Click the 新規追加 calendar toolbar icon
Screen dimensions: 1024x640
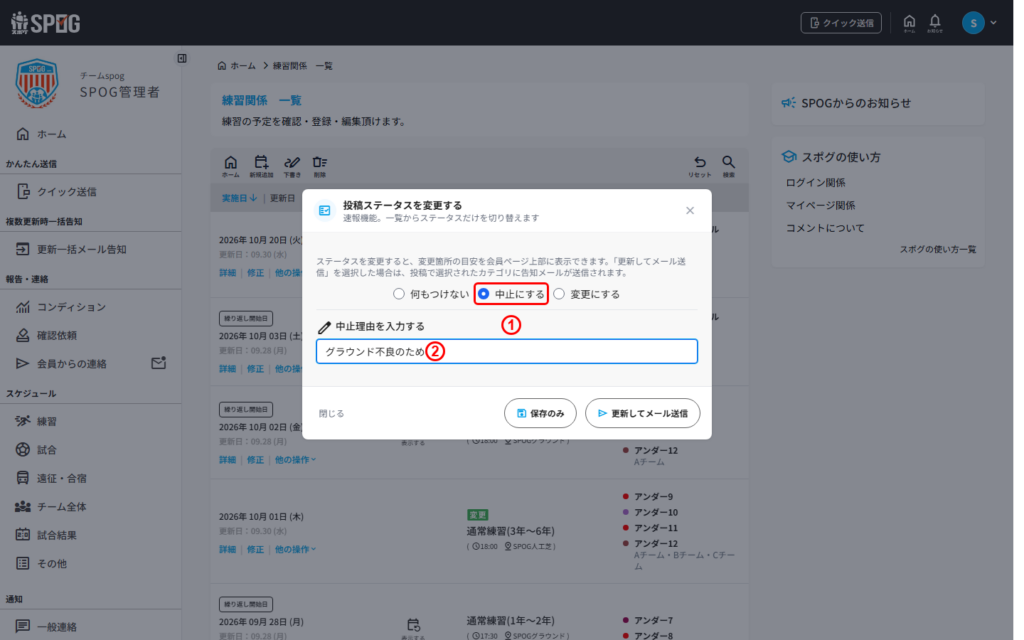(261, 166)
